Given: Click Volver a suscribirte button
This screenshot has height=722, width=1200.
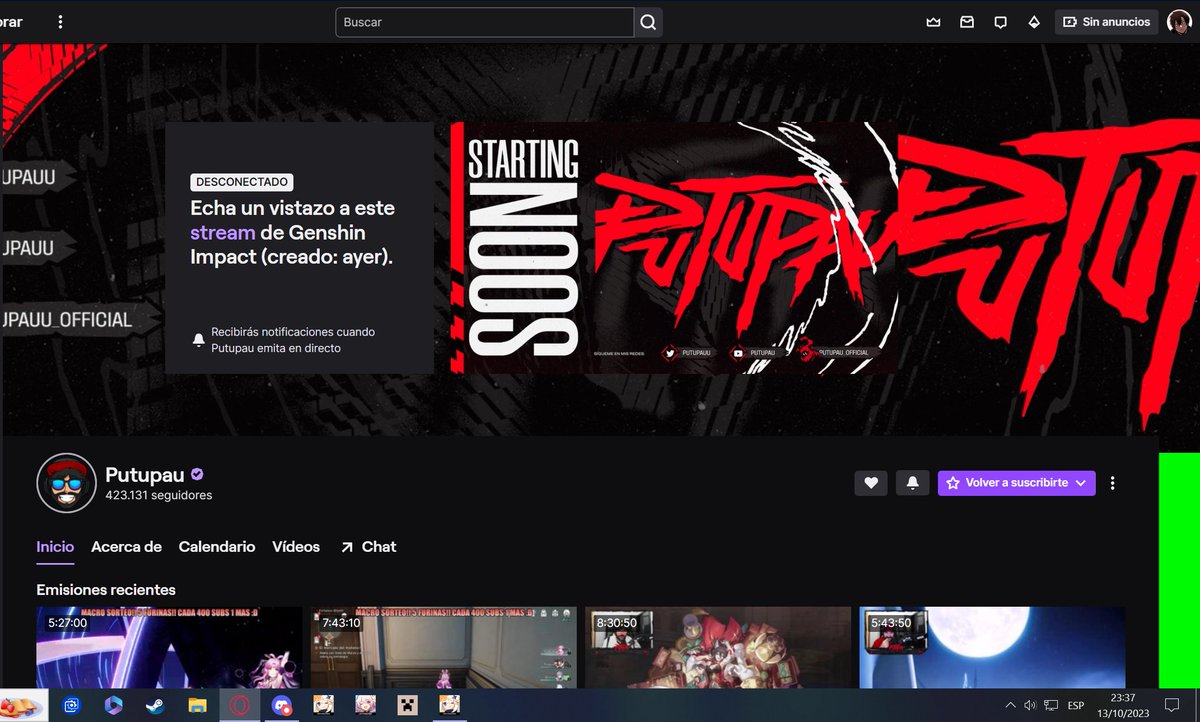Looking at the screenshot, I should (x=1016, y=483).
